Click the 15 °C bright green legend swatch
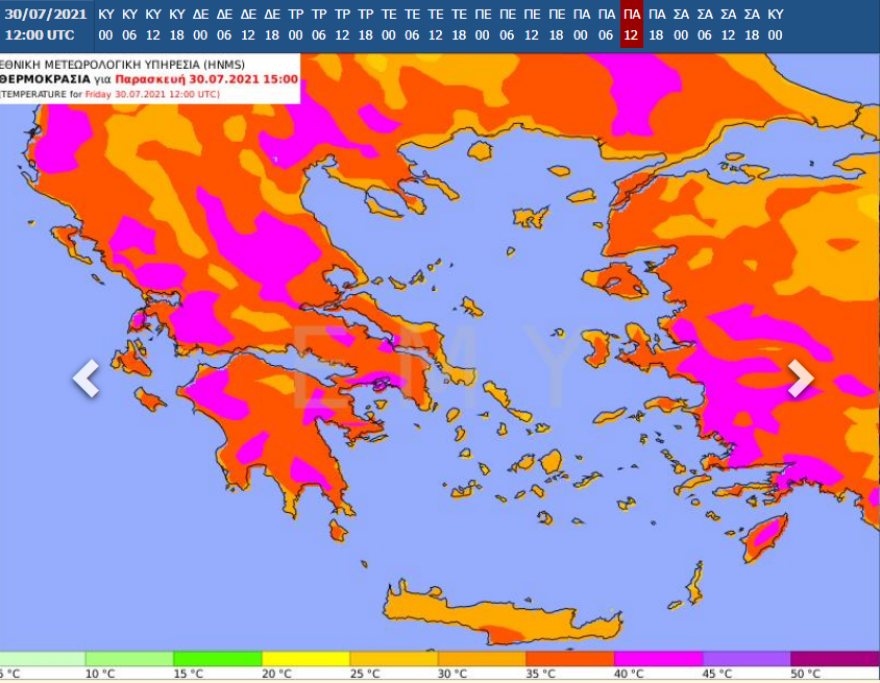880x683 pixels. [x=217, y=659]
